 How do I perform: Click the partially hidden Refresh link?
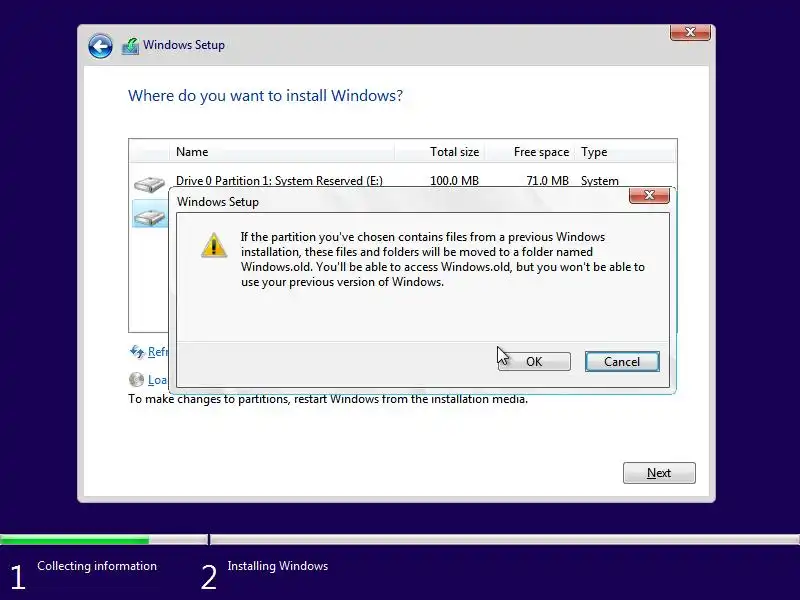158,352
